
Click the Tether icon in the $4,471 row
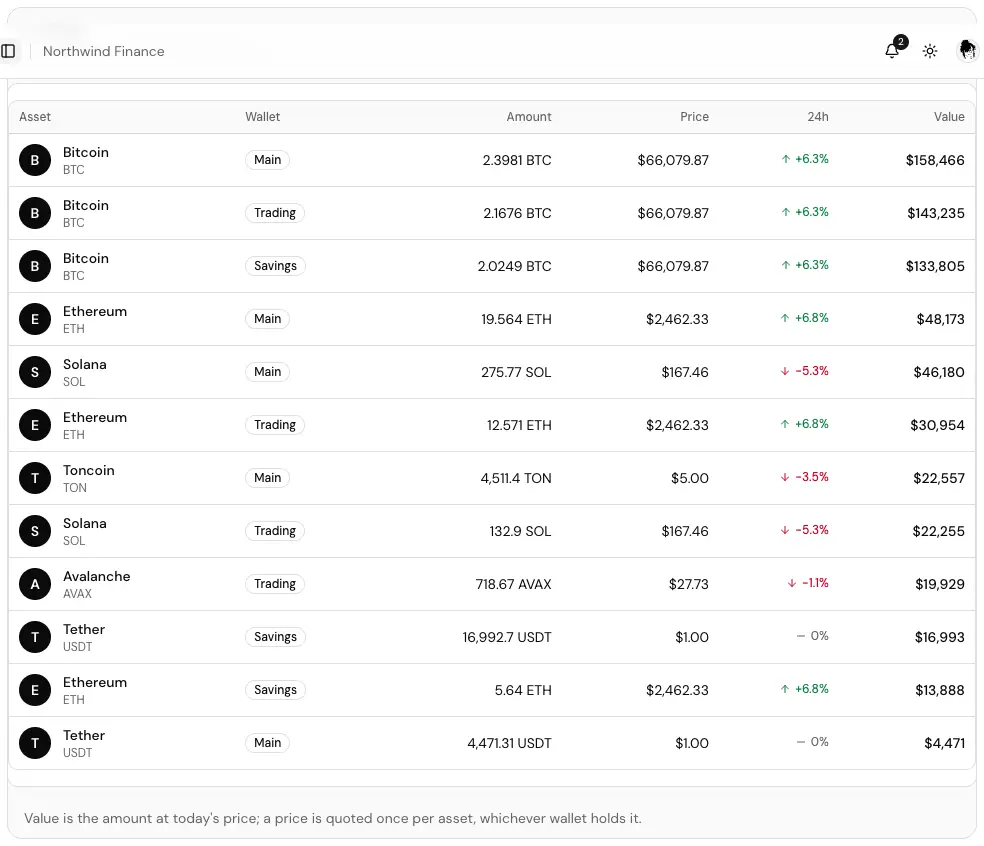click(35, 744)
